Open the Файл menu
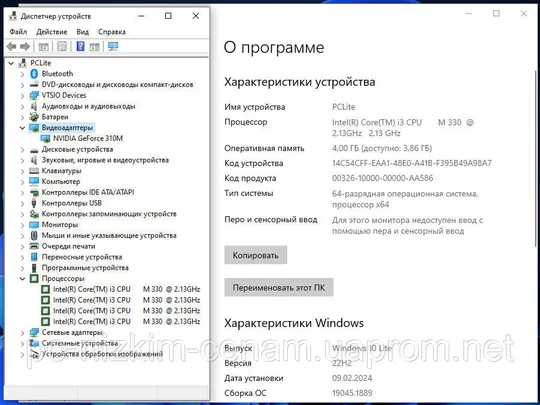This screenshot has height=405, width=540. click(x=18, y=32)
